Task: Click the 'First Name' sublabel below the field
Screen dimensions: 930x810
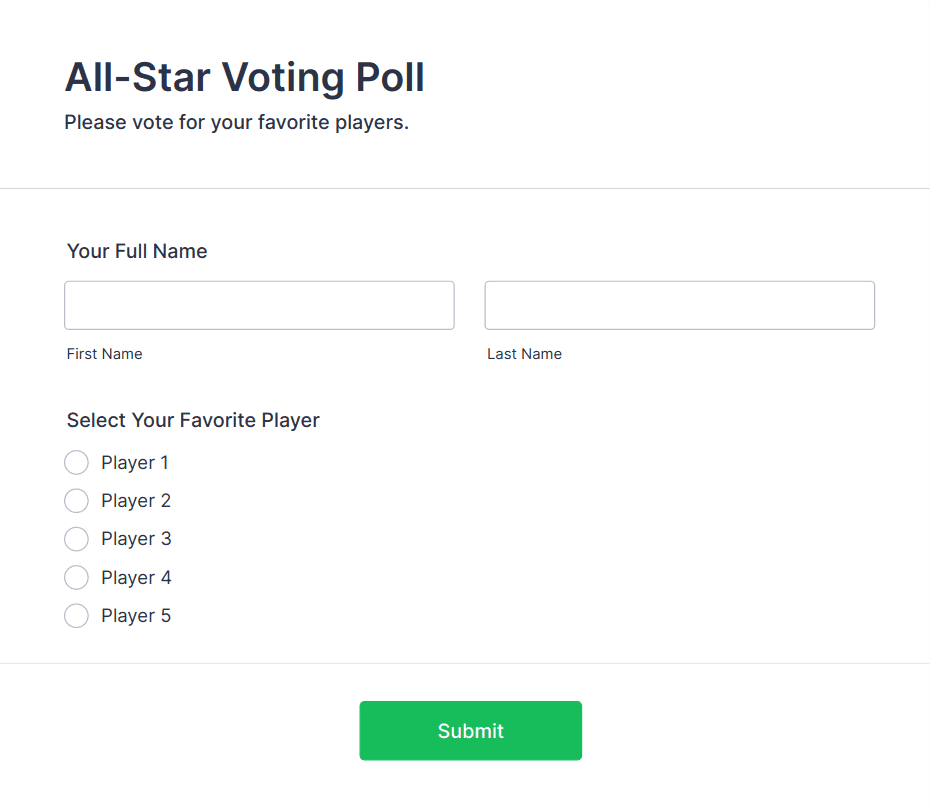Action: click(x=104, y=354)
